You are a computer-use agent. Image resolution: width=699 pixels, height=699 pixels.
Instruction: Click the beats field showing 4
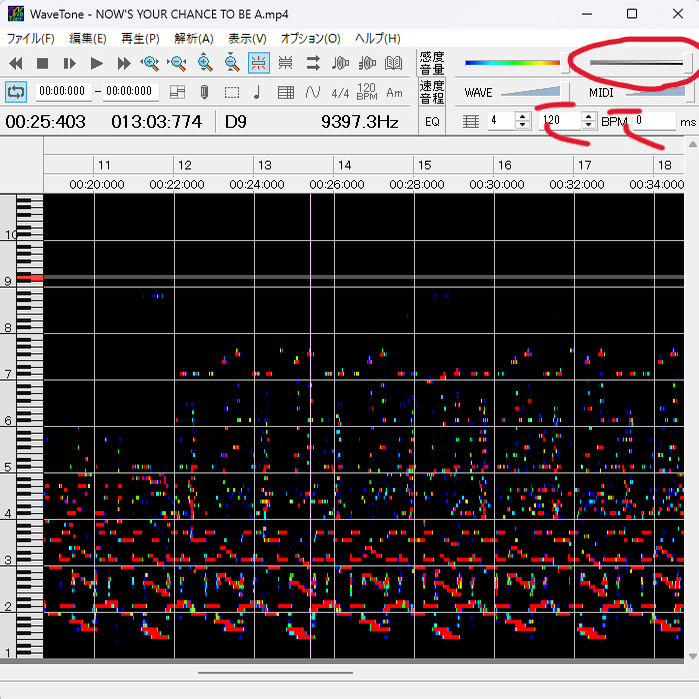pyautogui.click(x=502, y=121)
